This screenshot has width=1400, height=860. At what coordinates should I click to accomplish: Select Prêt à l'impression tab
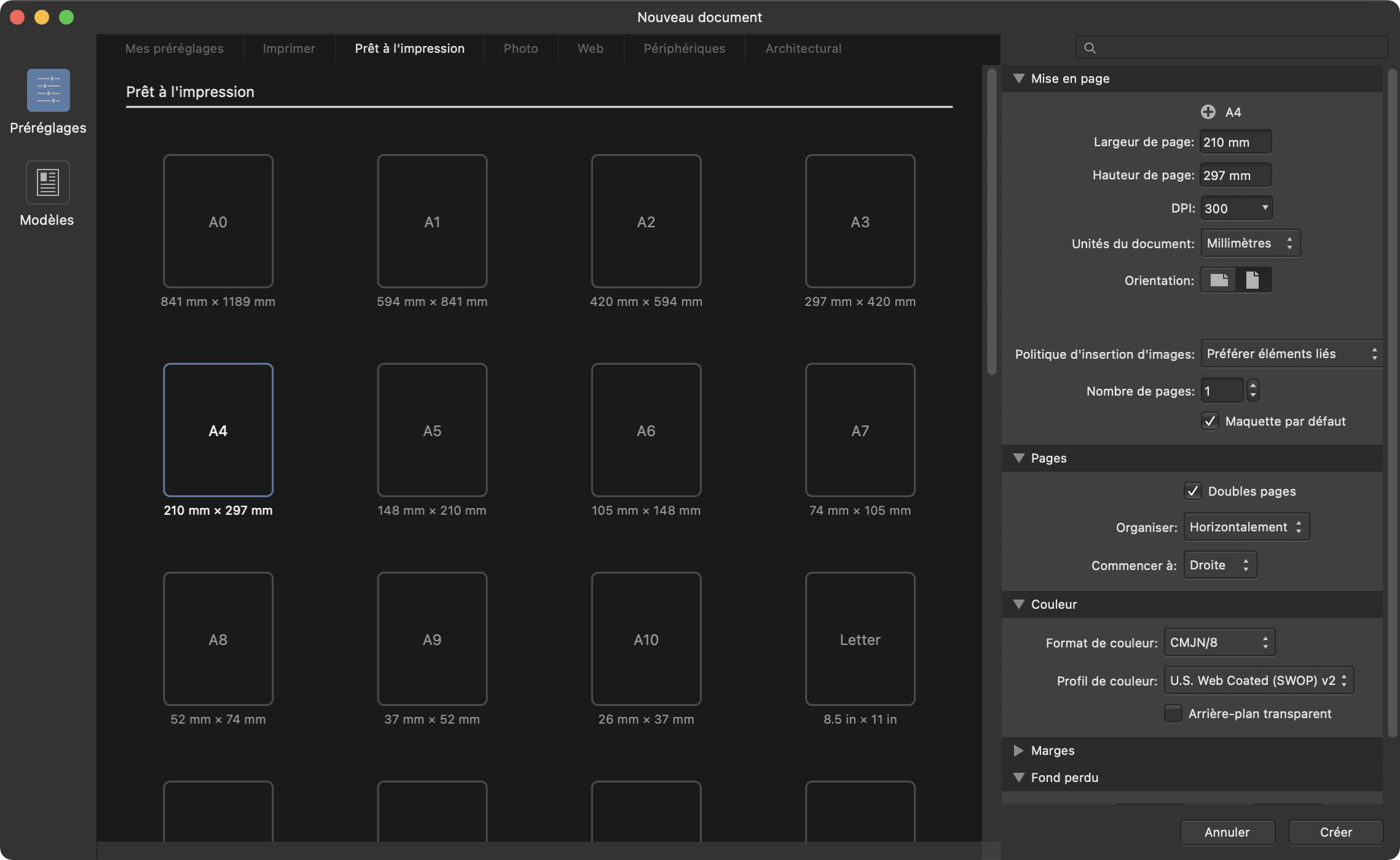(410, 49)
